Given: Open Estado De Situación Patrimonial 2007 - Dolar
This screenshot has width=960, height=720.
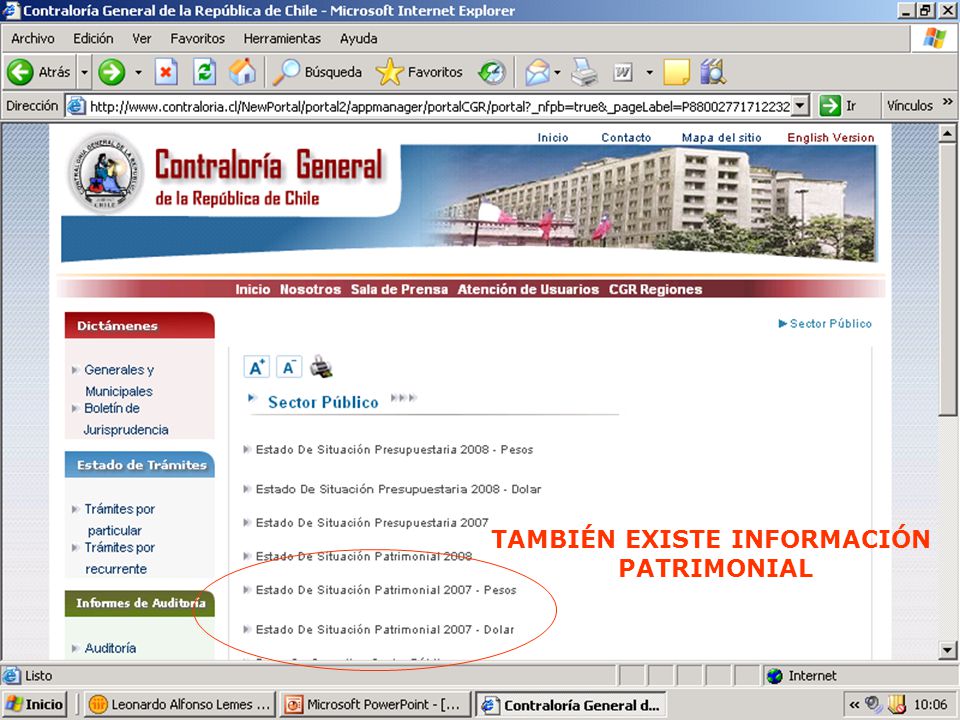Looking at the screenshot, I should click(x=385, y=629).
